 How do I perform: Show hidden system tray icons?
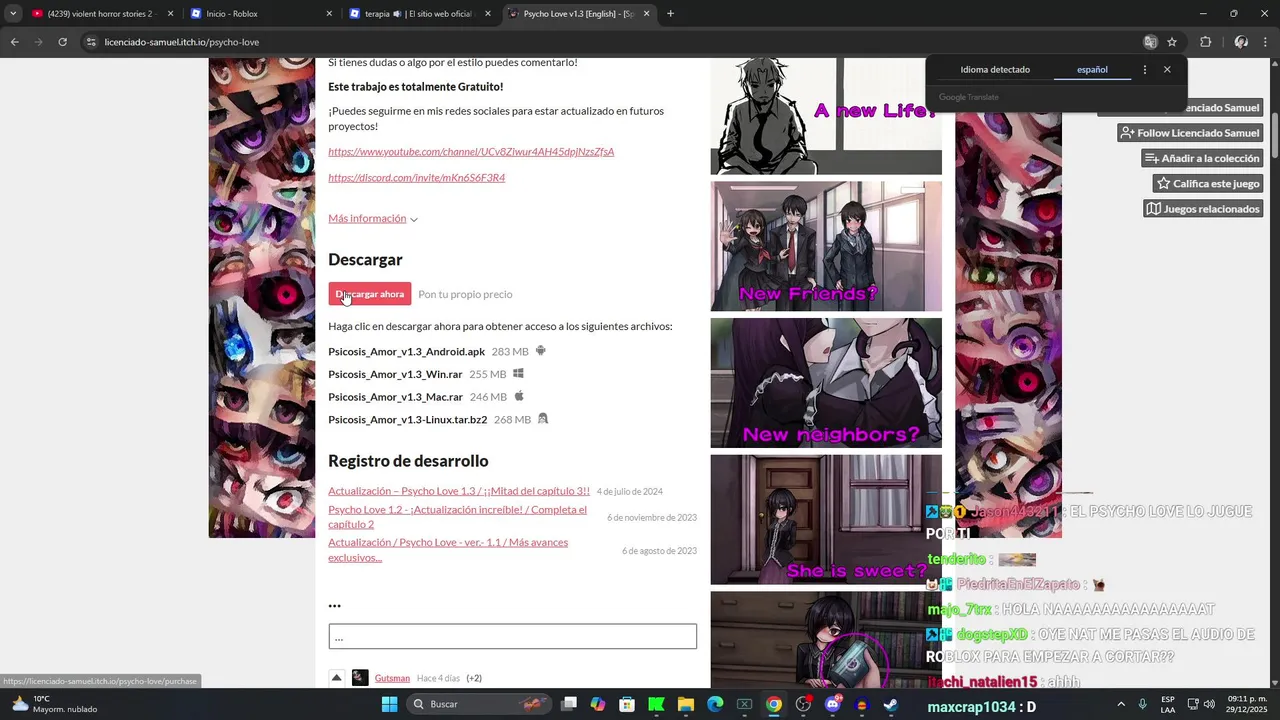click(x=1120, y=704)
